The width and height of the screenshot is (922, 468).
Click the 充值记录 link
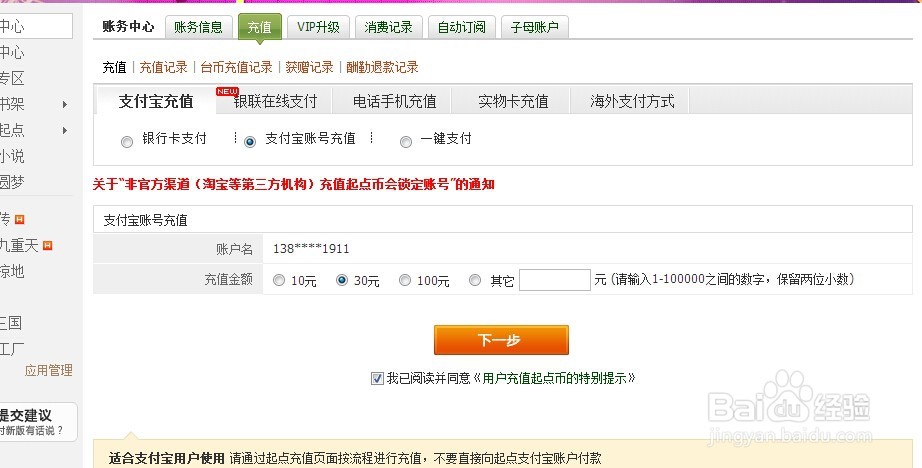pos(163,67)
